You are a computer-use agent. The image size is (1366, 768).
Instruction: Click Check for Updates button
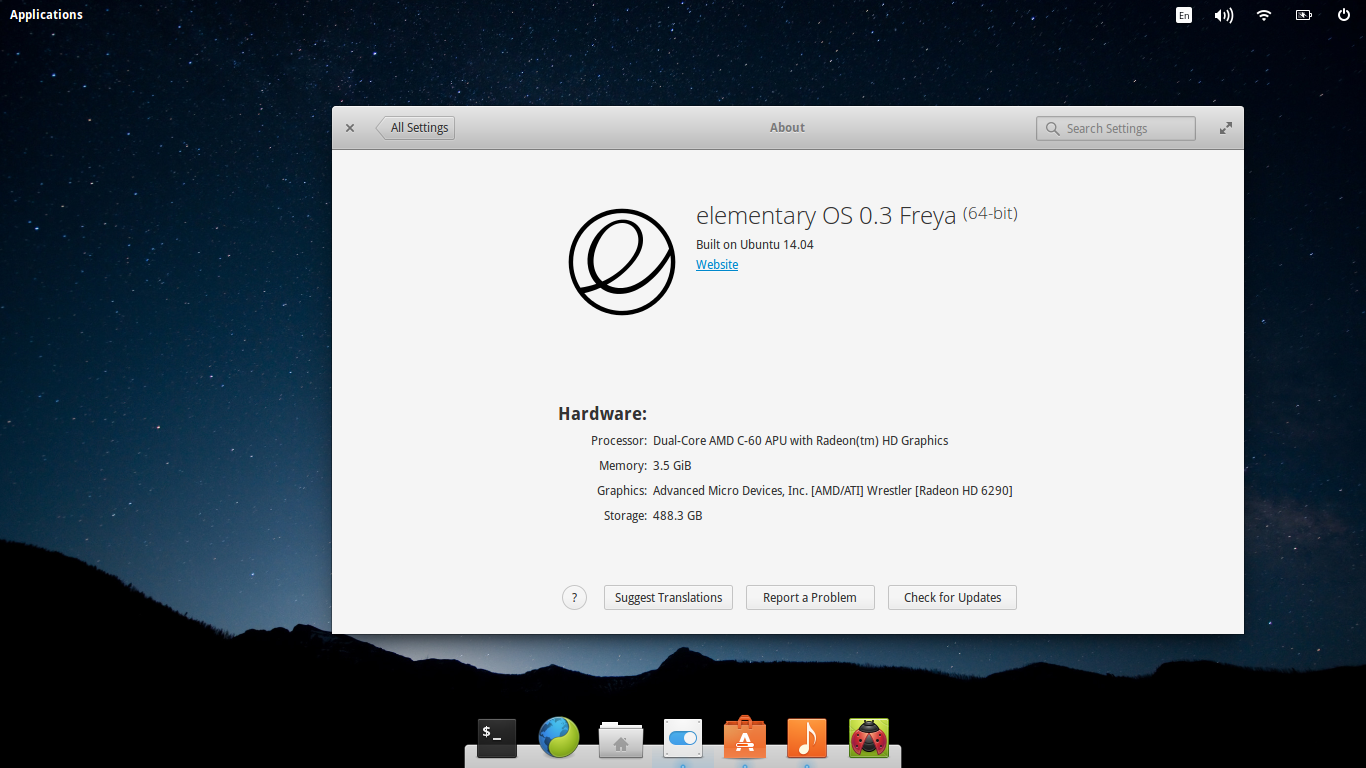click(x=953, y=598)
